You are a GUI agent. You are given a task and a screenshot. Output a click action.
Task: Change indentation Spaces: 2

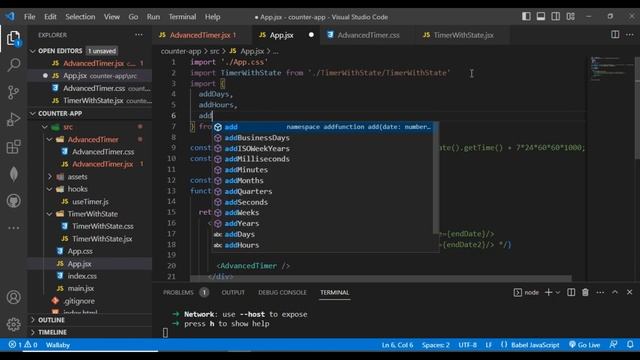point(436,345)
